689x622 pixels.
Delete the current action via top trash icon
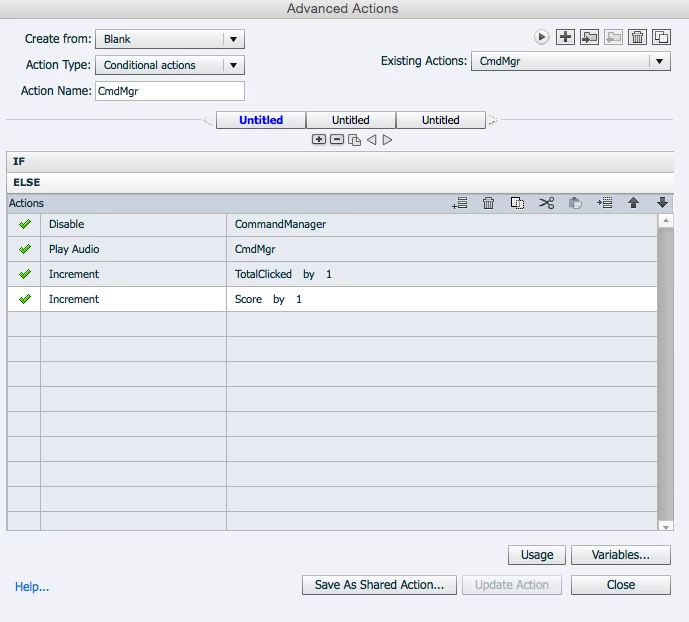pos(637,37)
